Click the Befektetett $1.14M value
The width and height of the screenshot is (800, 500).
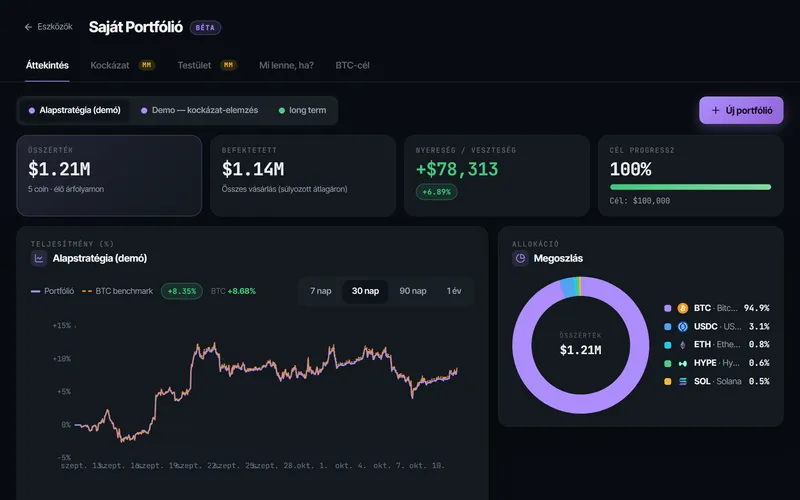pos(253,169)
